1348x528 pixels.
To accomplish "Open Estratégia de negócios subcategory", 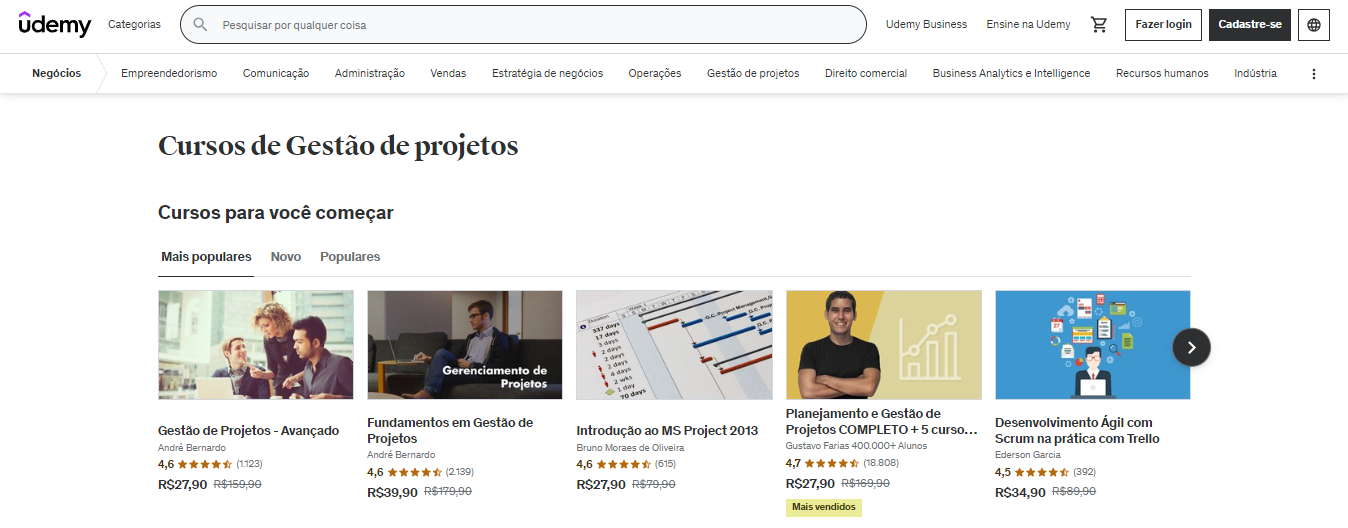I will 547,73.
